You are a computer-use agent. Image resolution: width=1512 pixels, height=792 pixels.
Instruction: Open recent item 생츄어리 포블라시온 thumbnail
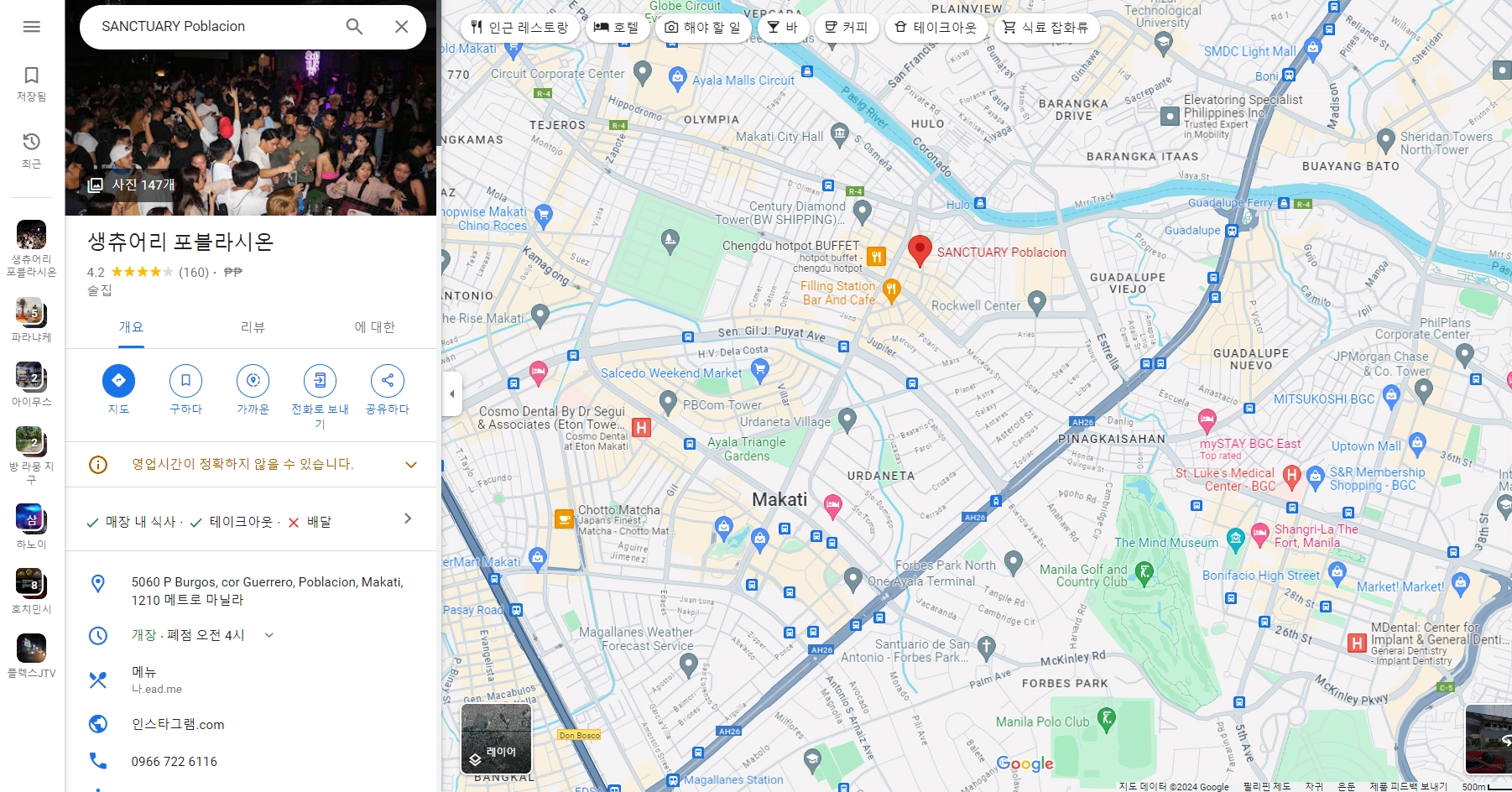(31, 234)
